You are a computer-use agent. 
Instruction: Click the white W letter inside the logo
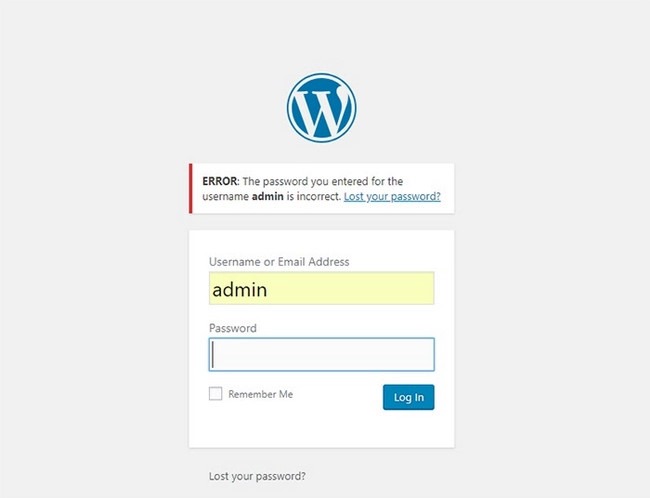(321, 109)
